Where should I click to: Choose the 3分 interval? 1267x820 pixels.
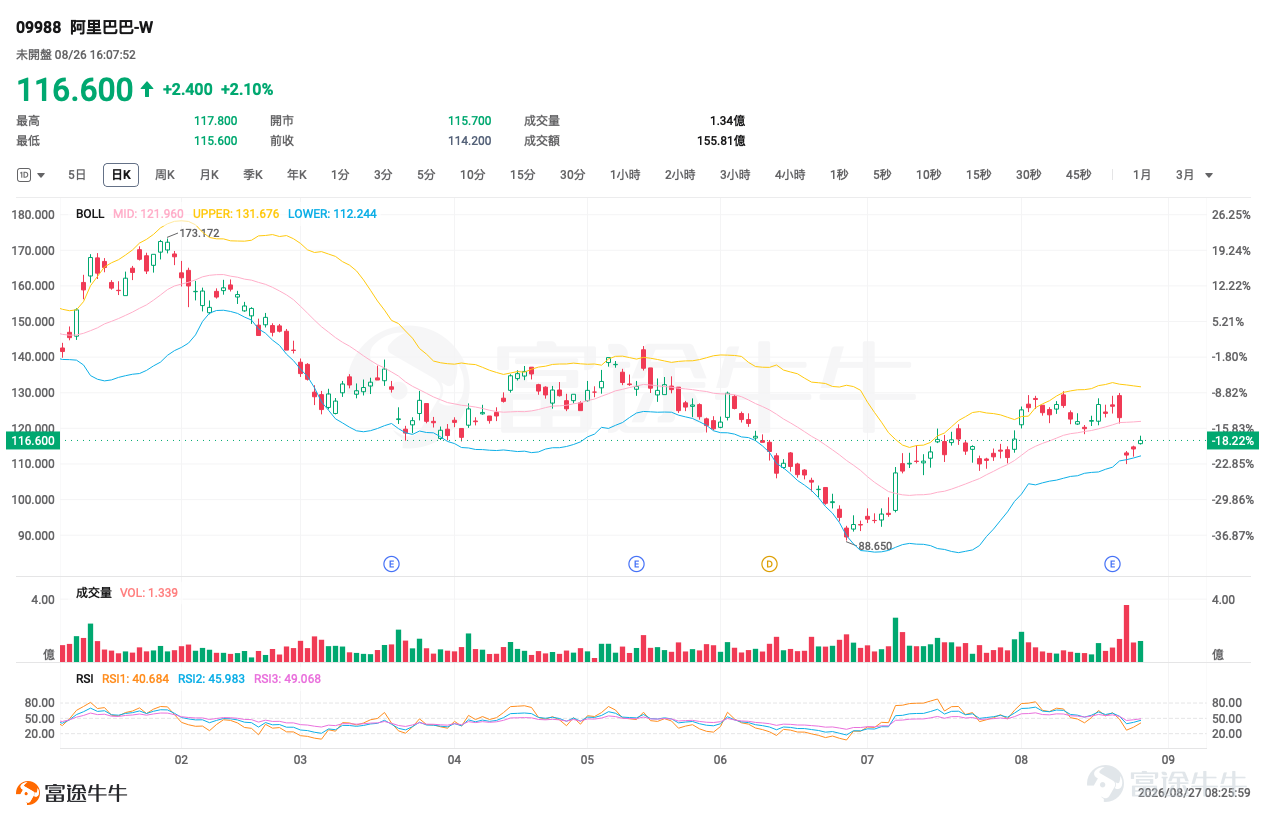[383, 175]
